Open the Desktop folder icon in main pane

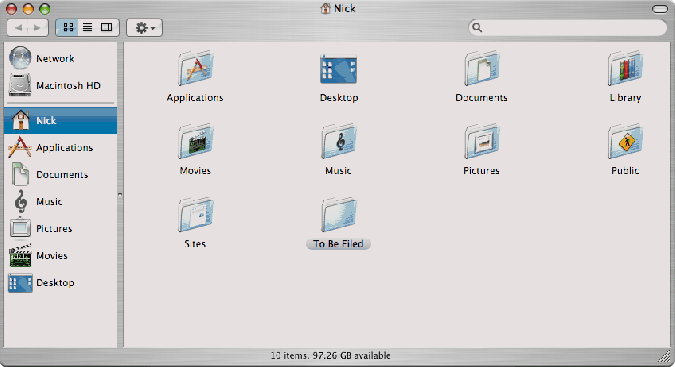(338, 69)
